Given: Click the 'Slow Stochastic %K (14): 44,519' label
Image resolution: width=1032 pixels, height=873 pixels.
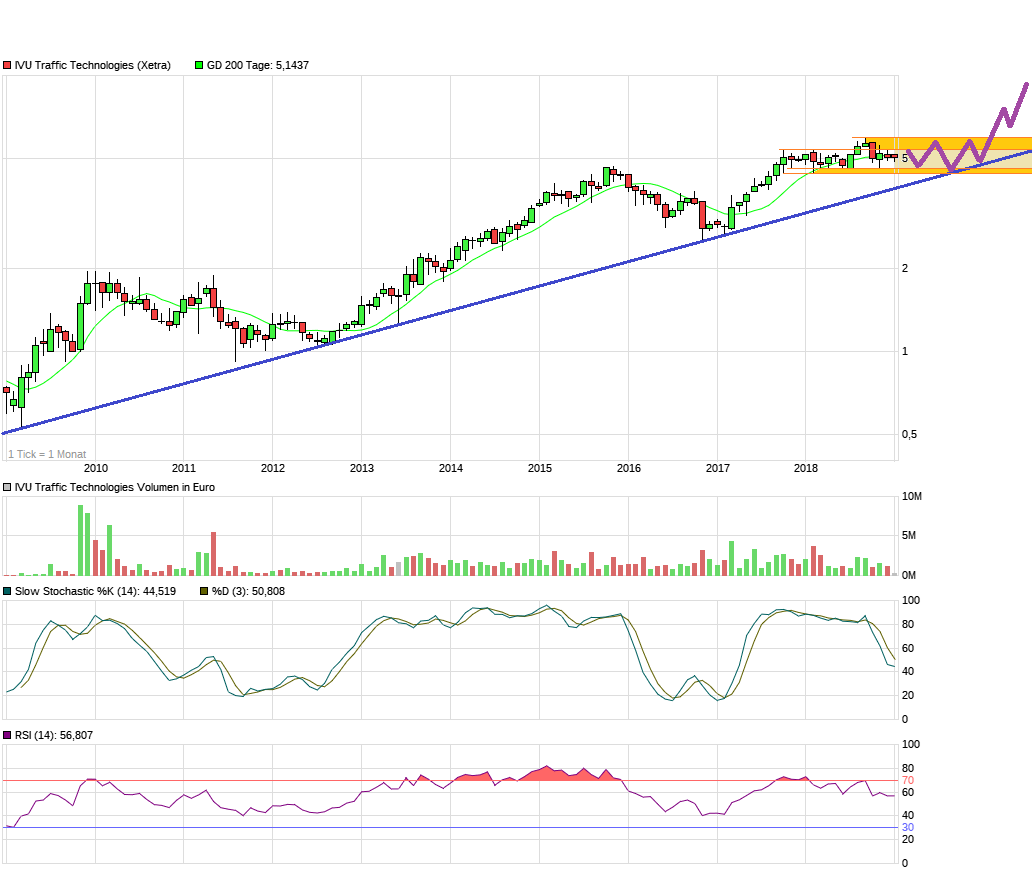Looking at the screenshot, I should pyautogui.click(x=95, y=591).
